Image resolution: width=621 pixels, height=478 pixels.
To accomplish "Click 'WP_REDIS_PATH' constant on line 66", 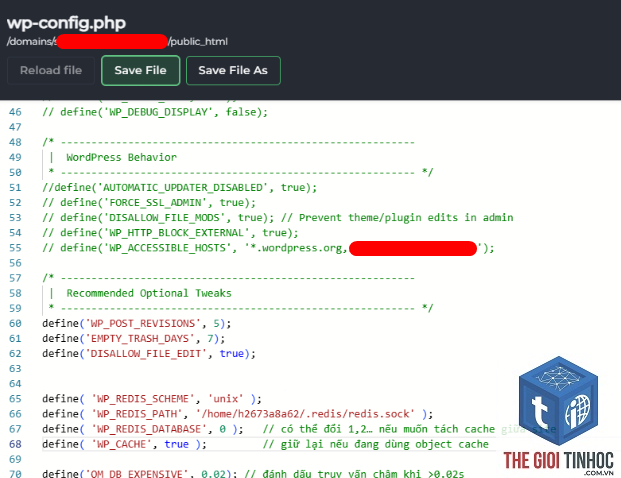I will [x=137, y=414].
